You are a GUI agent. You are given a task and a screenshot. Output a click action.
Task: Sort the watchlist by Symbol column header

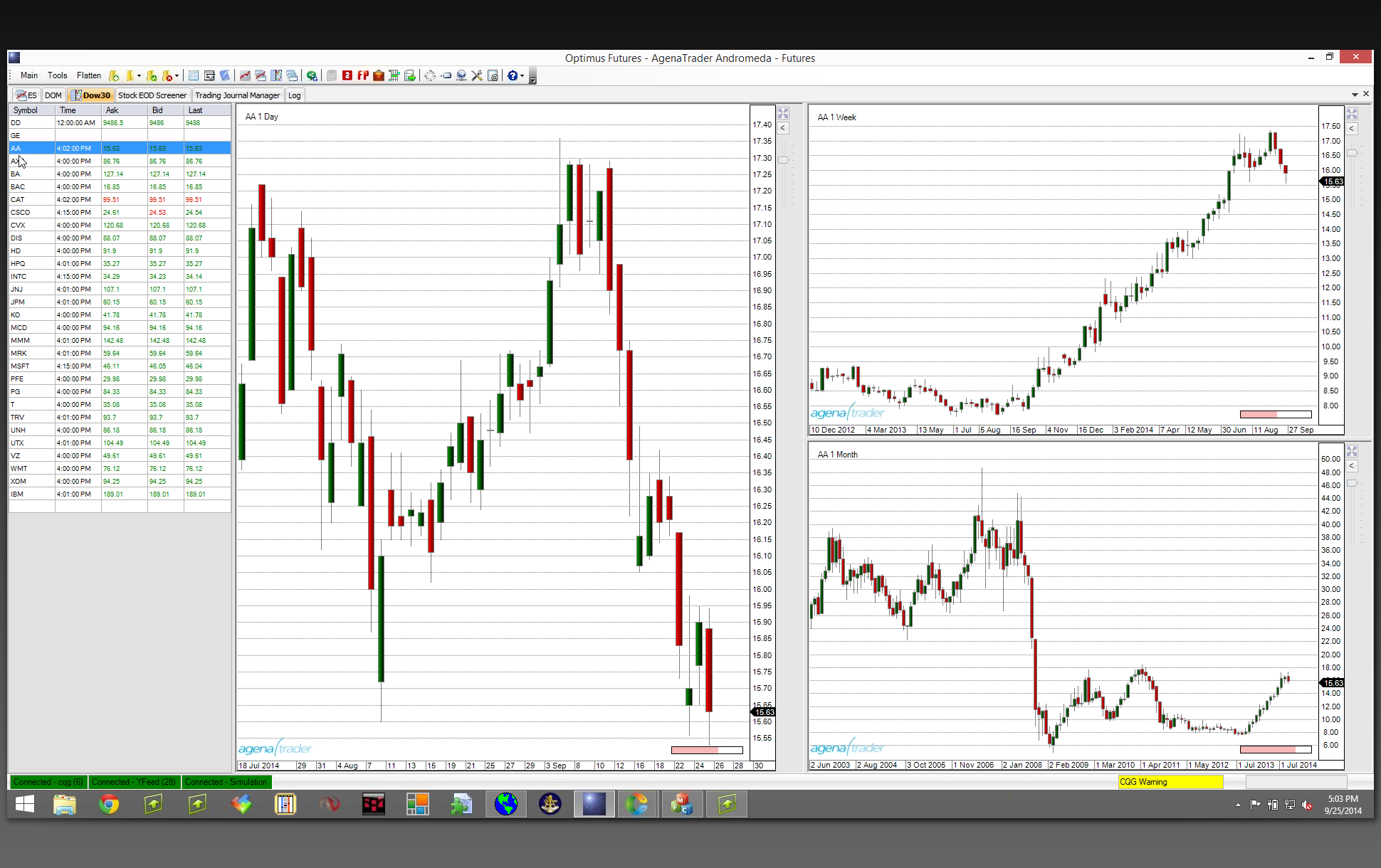[32, 110]
